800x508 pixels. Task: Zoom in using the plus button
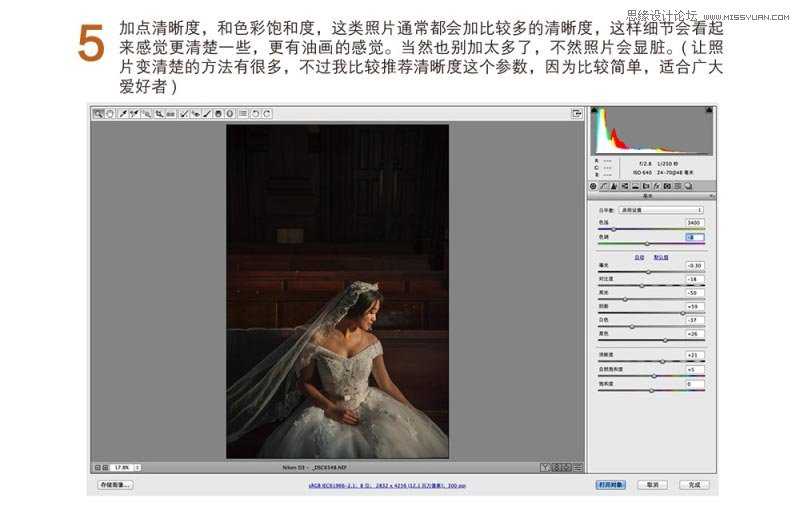point(105,467)
